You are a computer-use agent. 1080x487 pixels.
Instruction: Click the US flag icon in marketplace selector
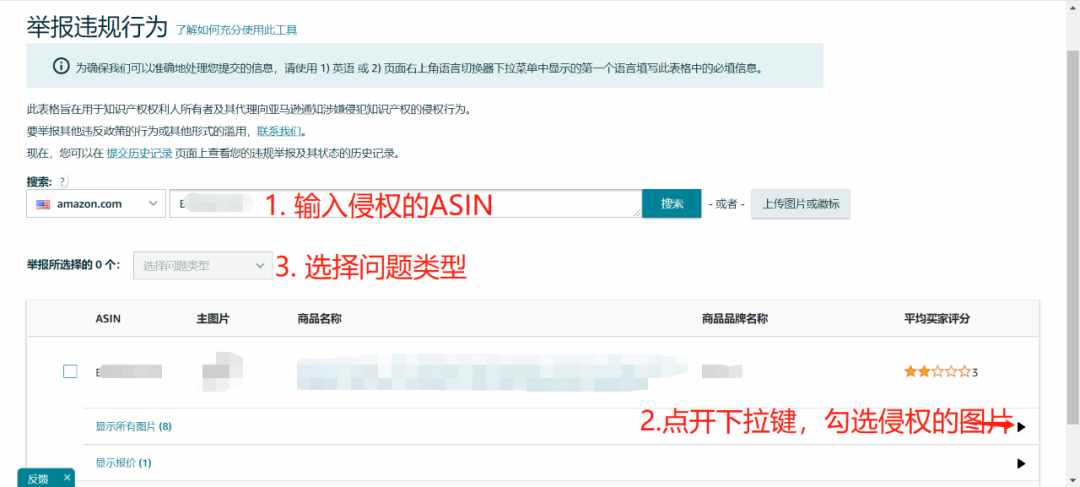[x=43, y=204]
